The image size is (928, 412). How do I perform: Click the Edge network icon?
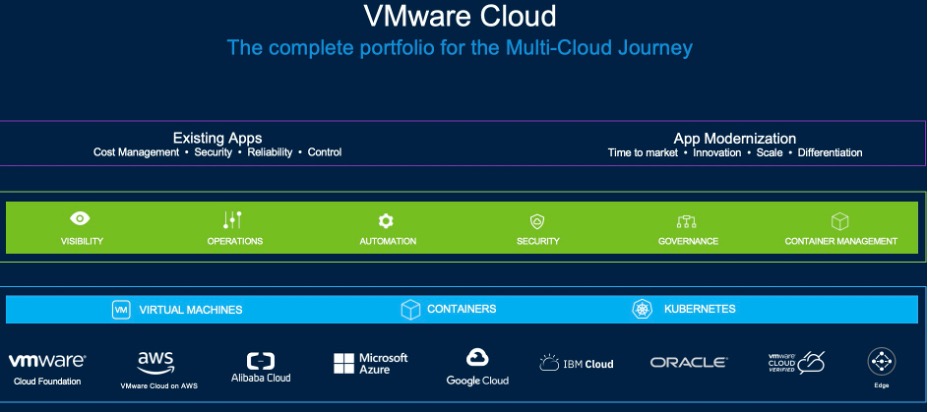(881, 361)
